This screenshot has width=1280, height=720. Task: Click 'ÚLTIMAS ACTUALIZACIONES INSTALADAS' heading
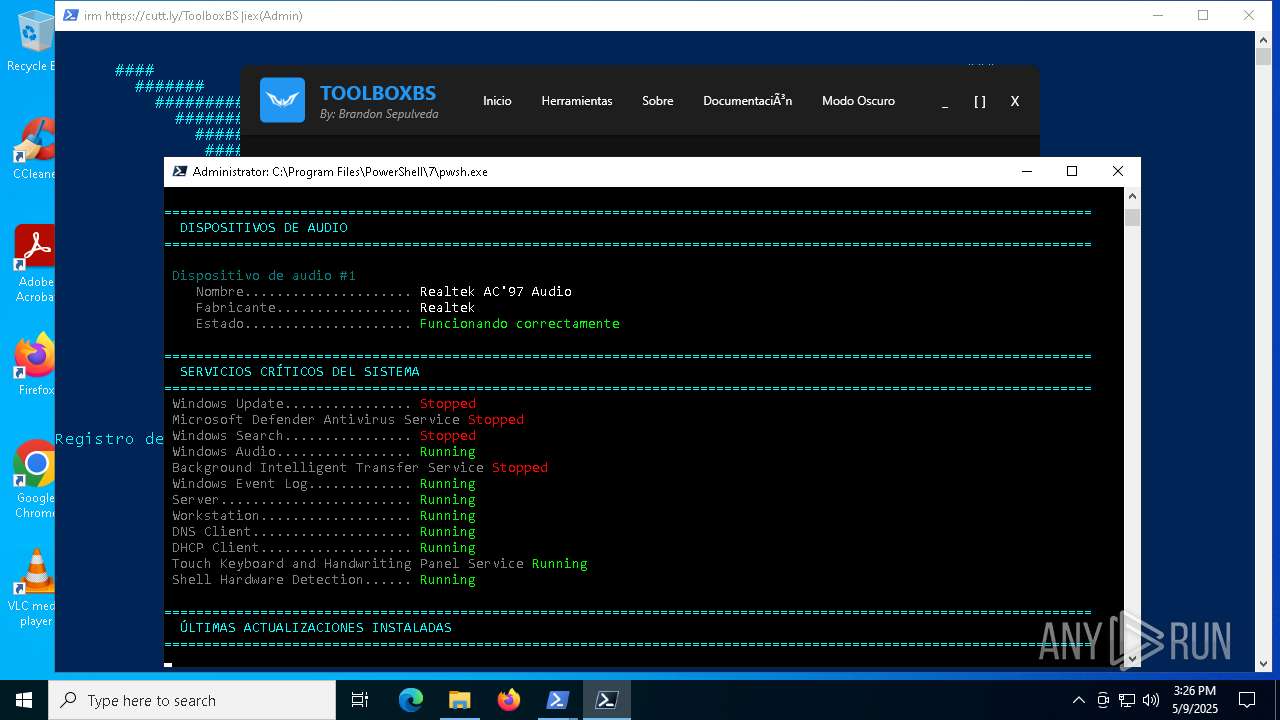[x=315, y=627]
